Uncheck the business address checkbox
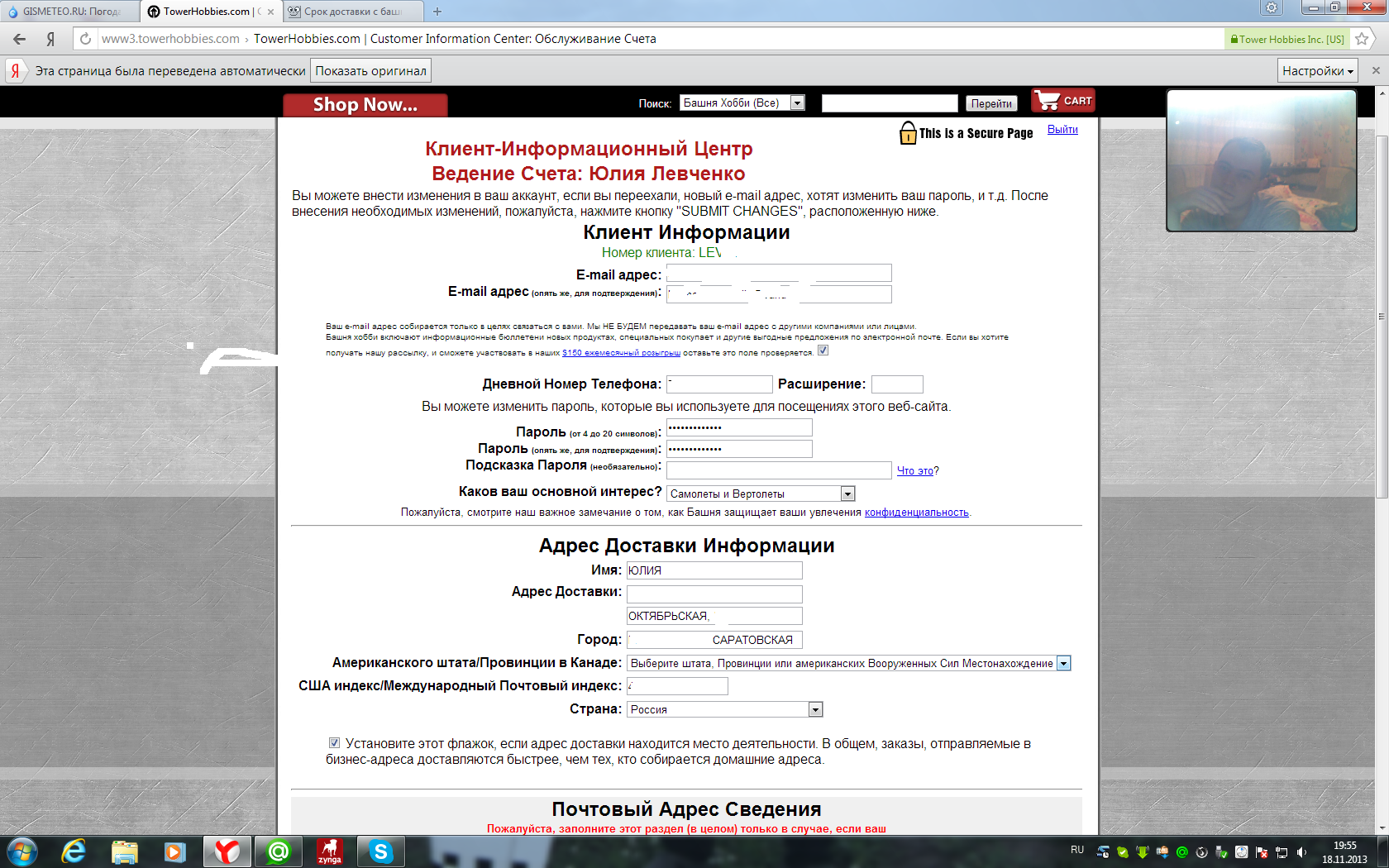 (x=334, y=743)
